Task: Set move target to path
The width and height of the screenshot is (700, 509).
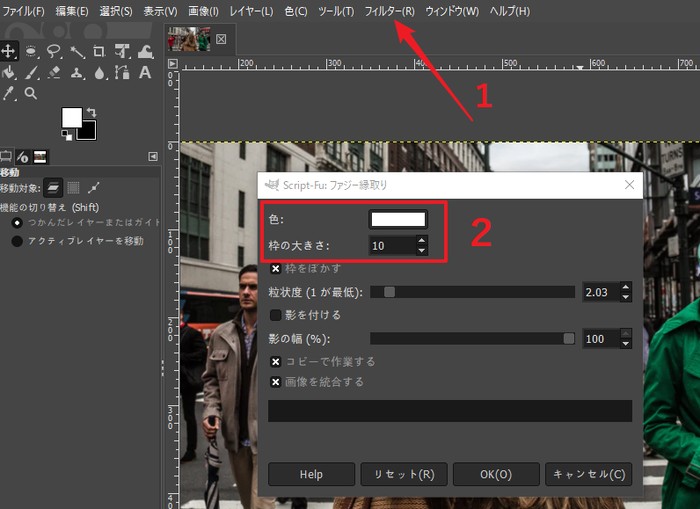Action: (94, 188)
